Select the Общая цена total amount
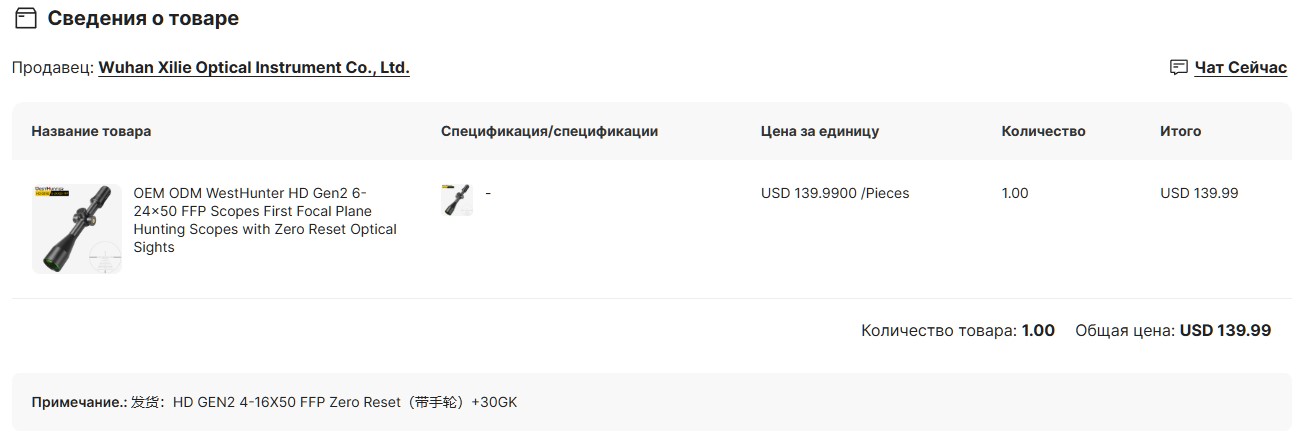Viewport: 1311px width, 444px height. [x=1225, y=330]
